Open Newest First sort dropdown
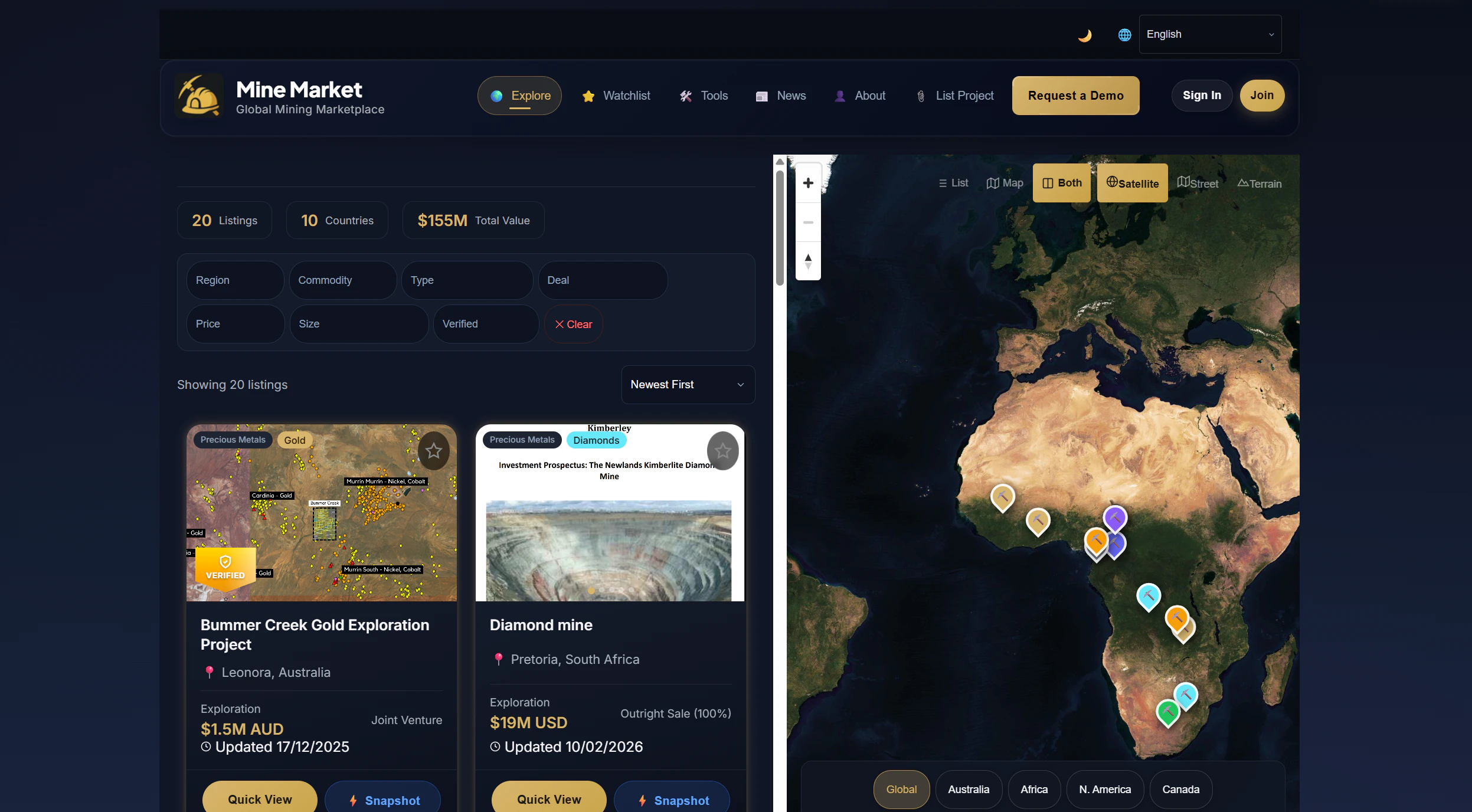 coord(688,385)
